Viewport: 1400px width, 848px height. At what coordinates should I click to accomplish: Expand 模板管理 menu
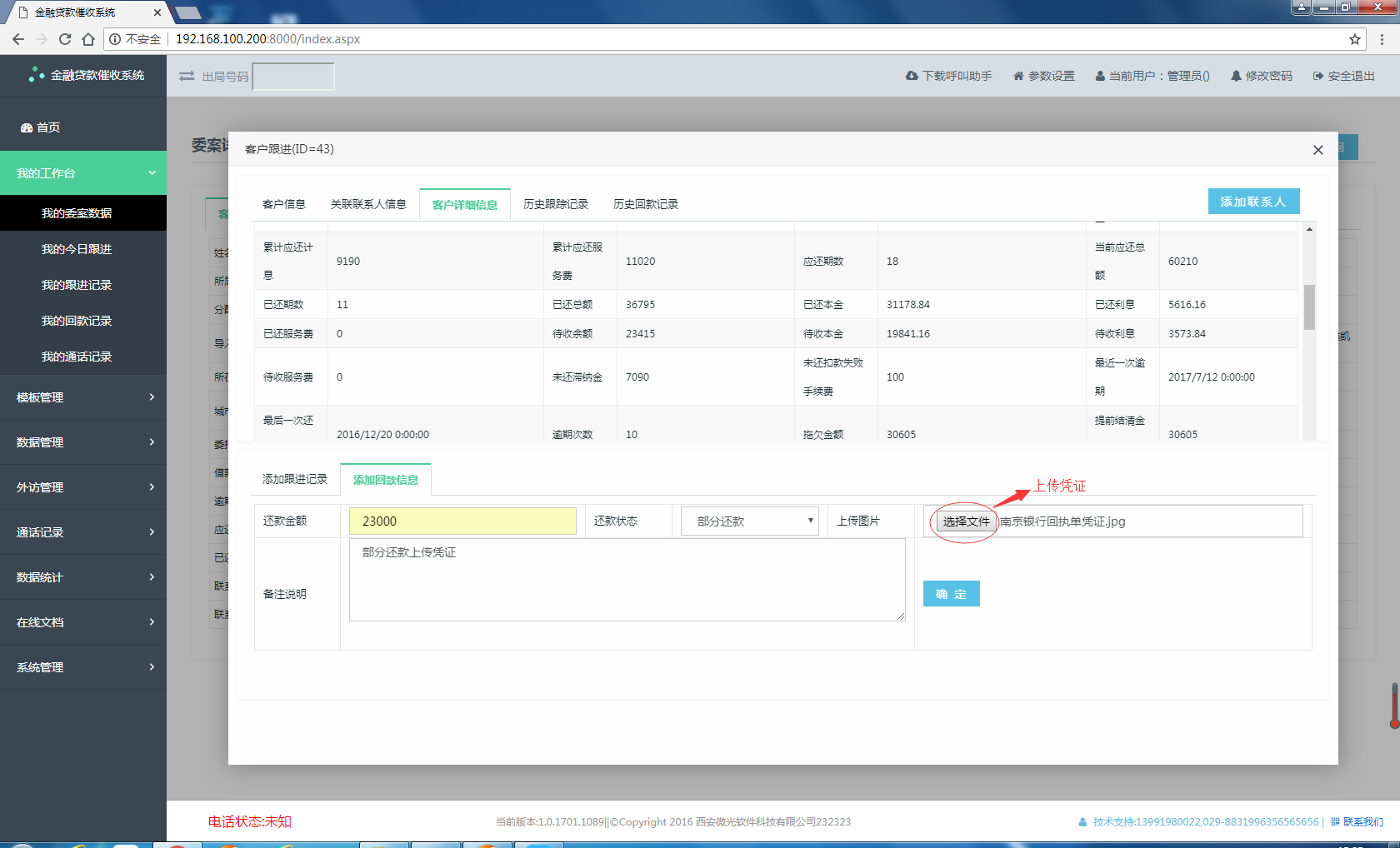83,397
